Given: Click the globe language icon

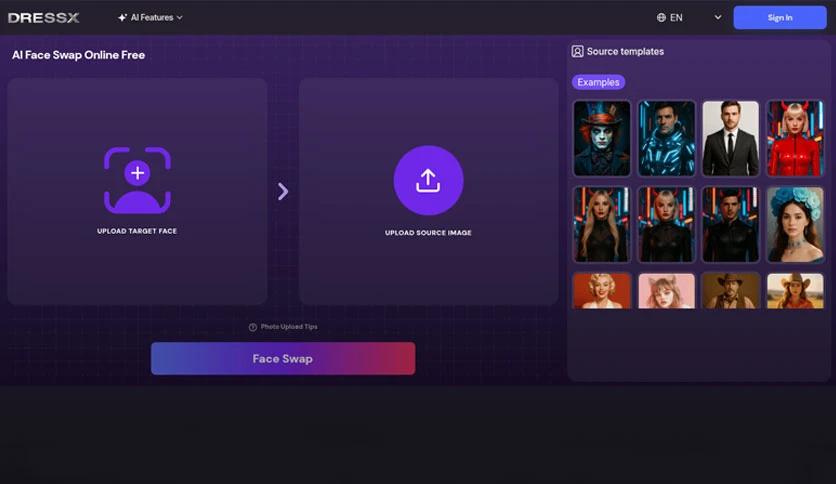Looking at the screenshot, I should click(x=661, y=18).
